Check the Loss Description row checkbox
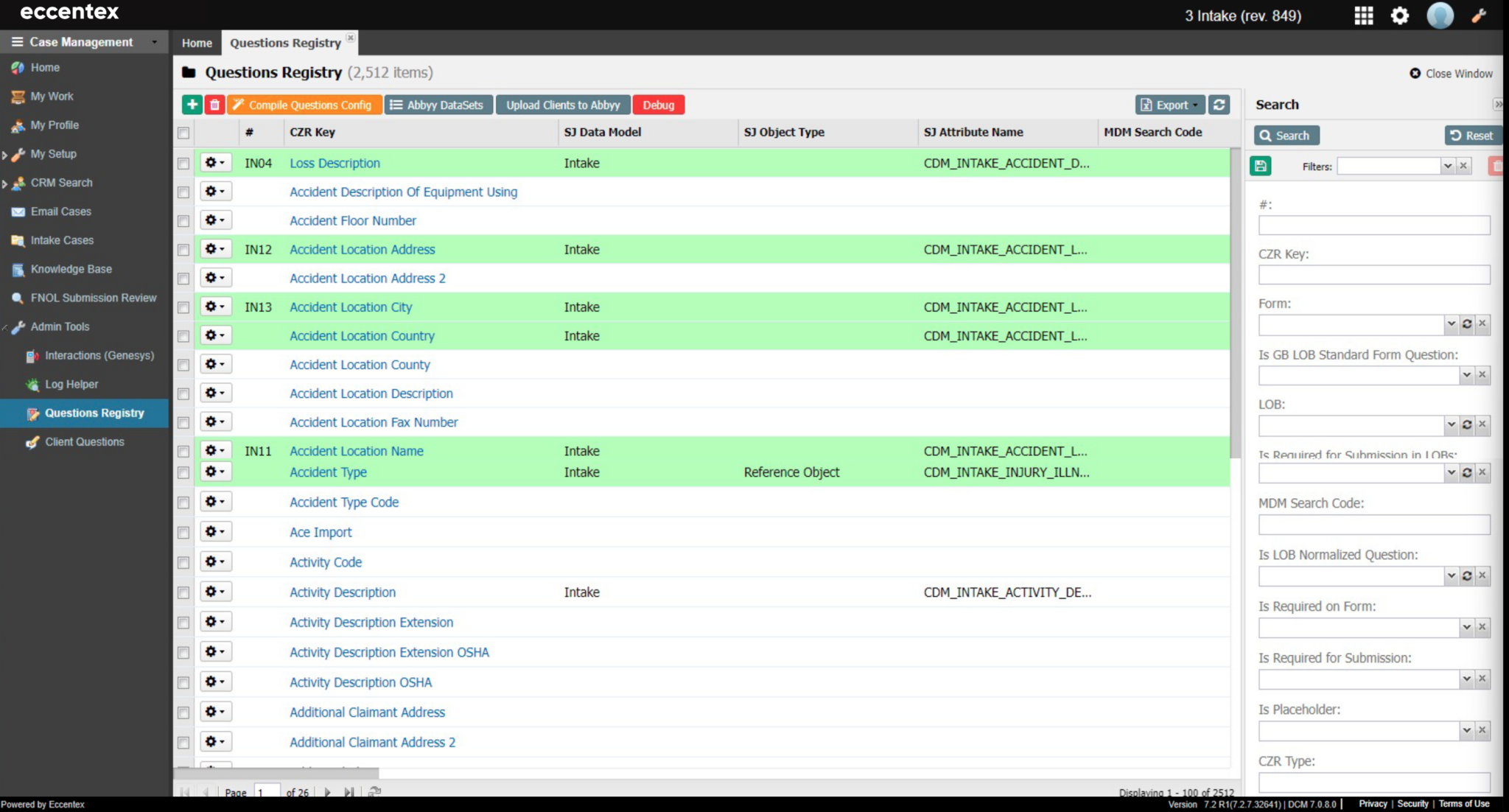The height and width of the screenshot is (812, 1509). 183,164
